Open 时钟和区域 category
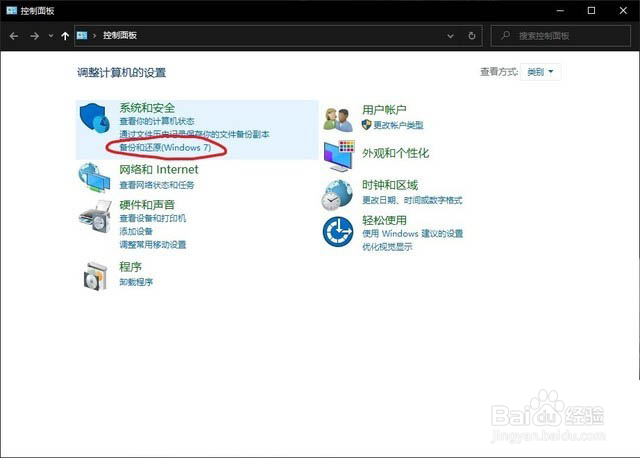 [390, 185]
